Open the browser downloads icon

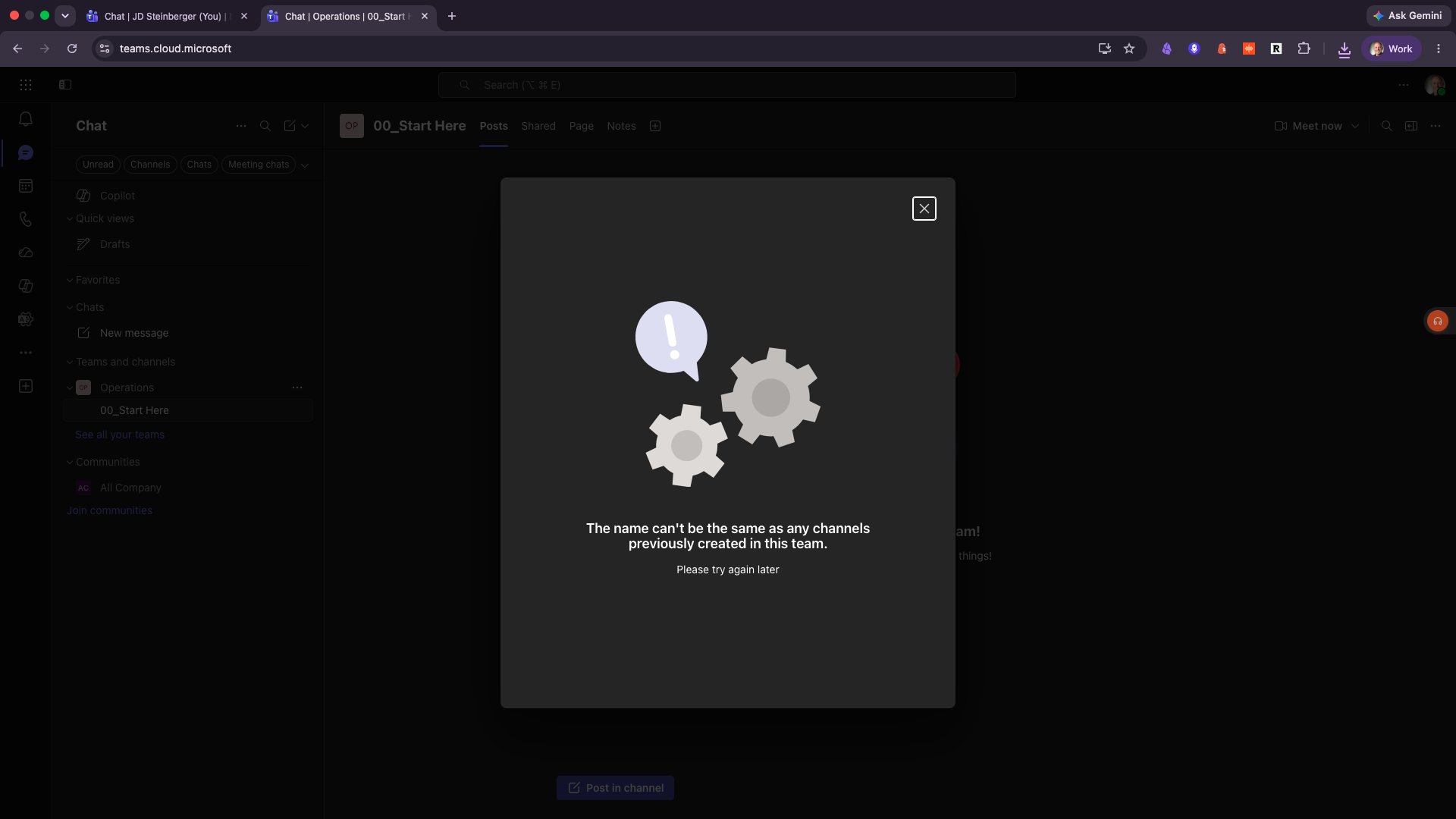1345,49
